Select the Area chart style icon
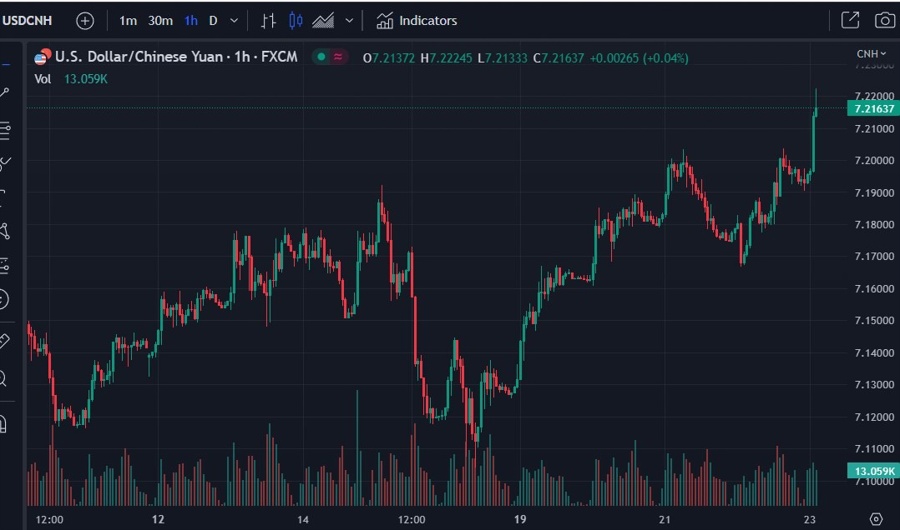The height and width of the screenshot is (530, 900). (x=323, y=21)
